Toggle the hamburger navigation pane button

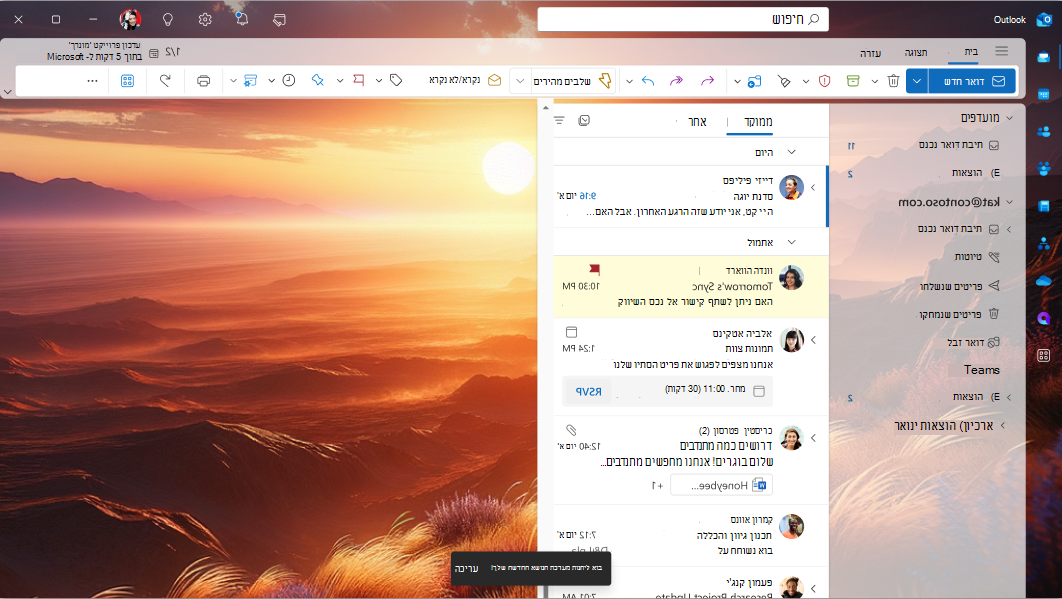pos(1002,51)
